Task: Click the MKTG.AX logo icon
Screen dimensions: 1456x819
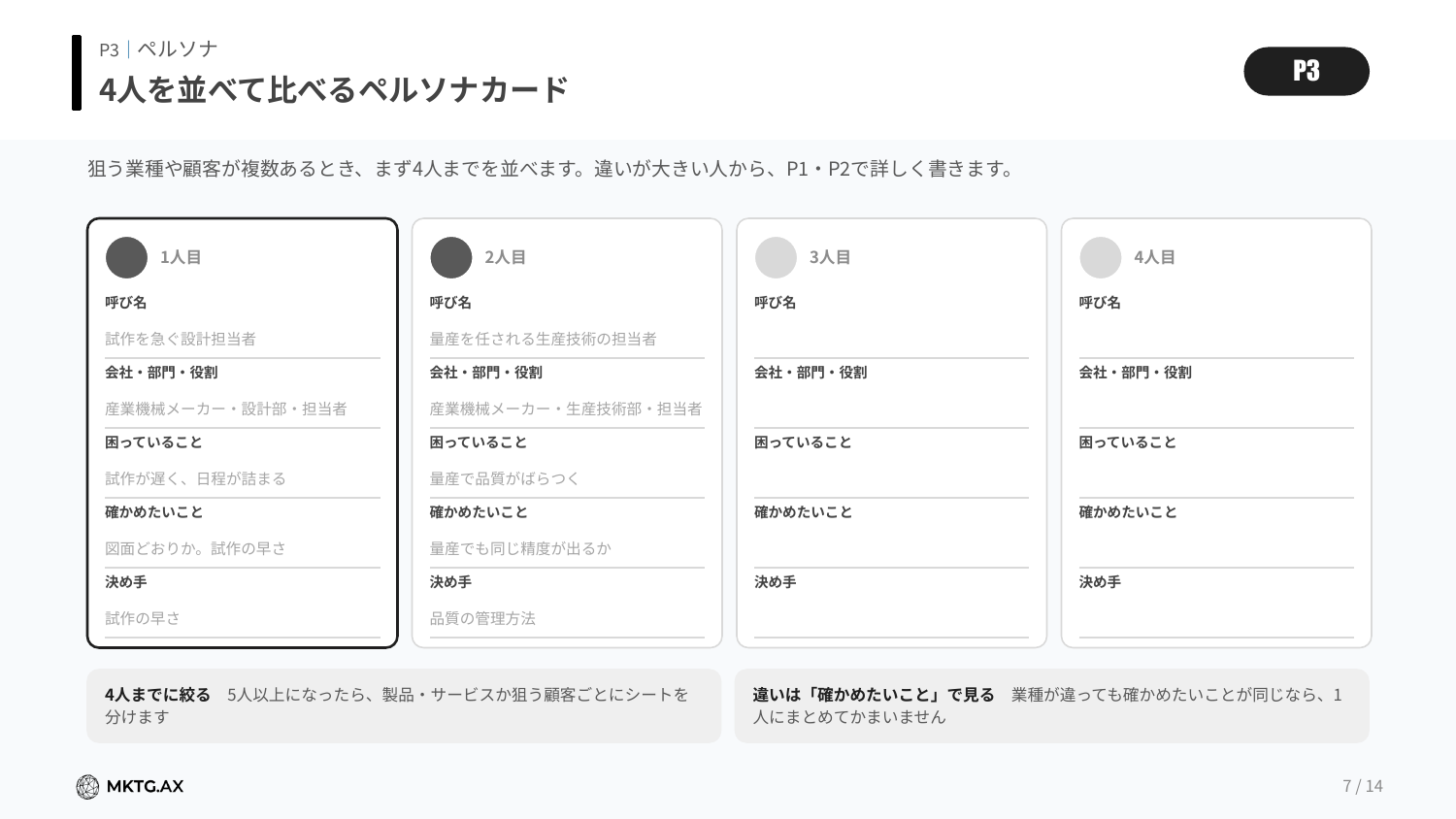Action: (87, 787)
